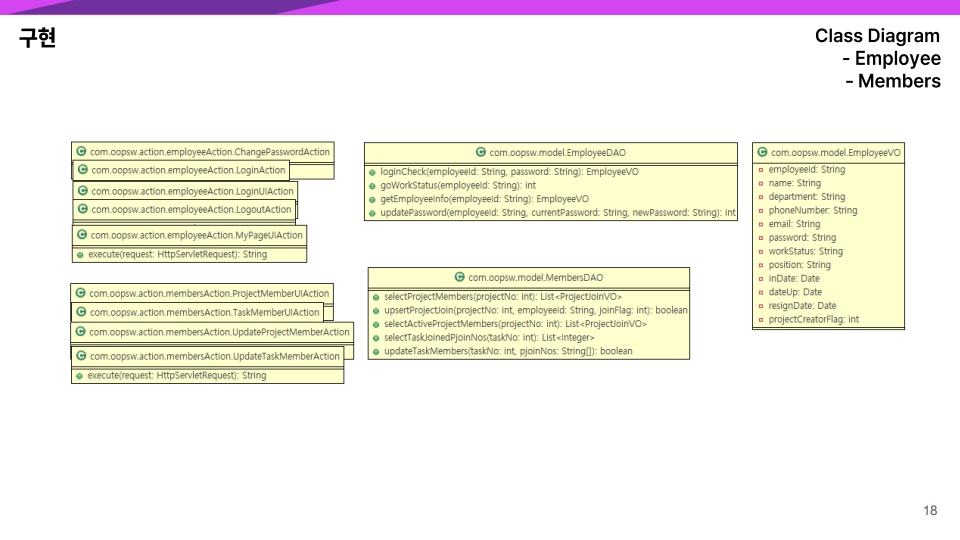Click the class icon beside EmployeeVO

tap(762, 152)
